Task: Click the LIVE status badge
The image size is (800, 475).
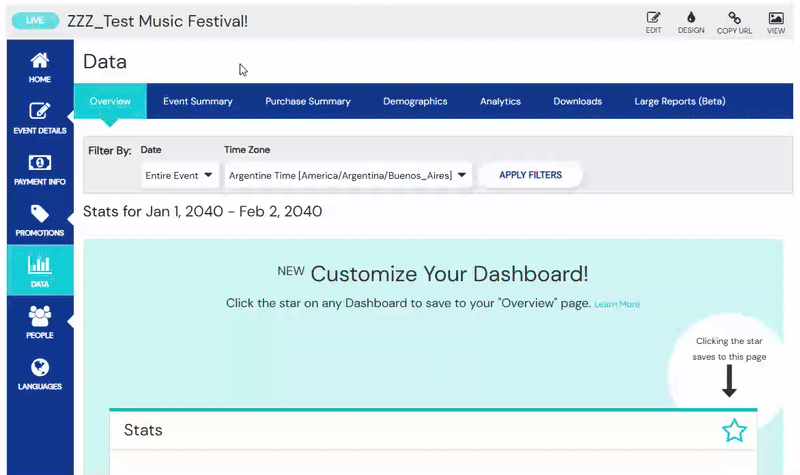Action: [35, 20]
